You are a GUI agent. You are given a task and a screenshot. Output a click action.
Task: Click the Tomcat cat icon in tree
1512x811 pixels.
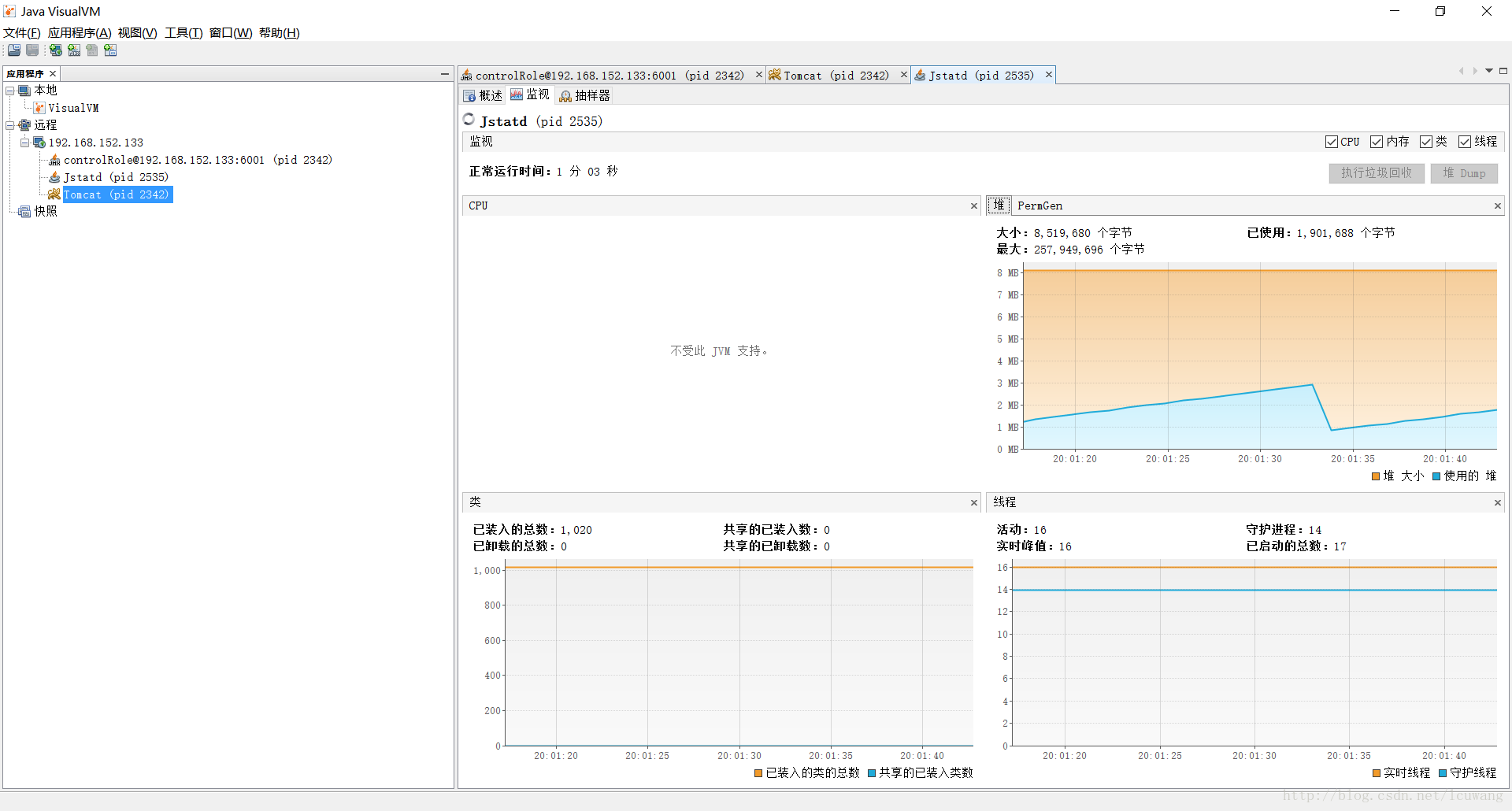click(54, 194)
